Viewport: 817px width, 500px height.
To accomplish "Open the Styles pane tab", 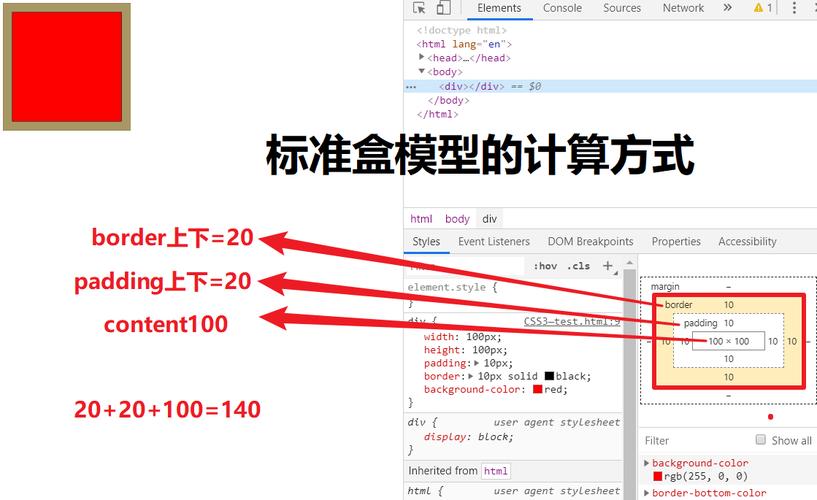I will [x=426, y=242].
